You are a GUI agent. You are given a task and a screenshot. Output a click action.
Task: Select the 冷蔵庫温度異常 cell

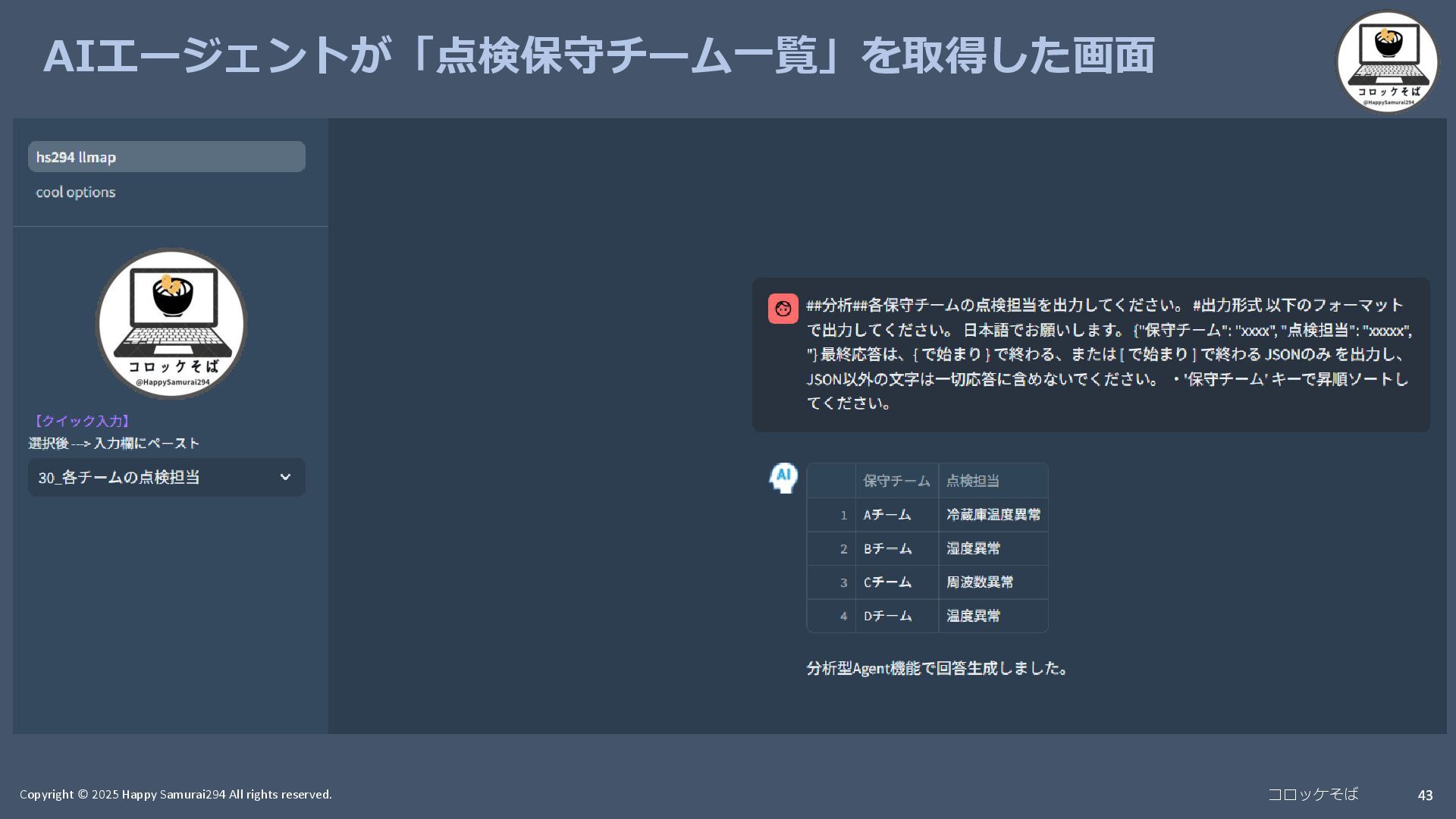coord(993,515)
